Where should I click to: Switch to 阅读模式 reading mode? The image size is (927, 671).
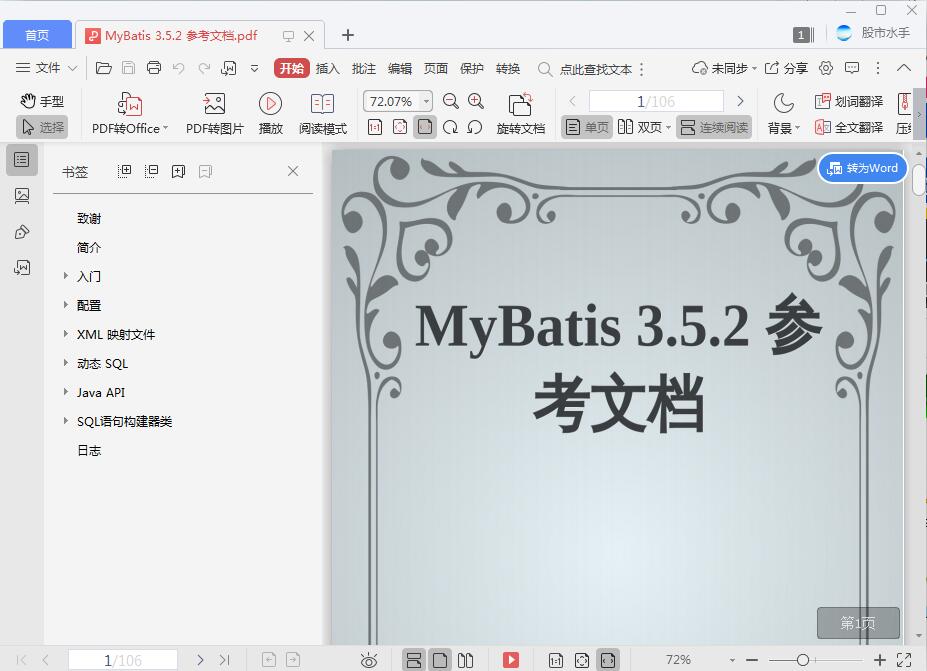coord(322,114)
